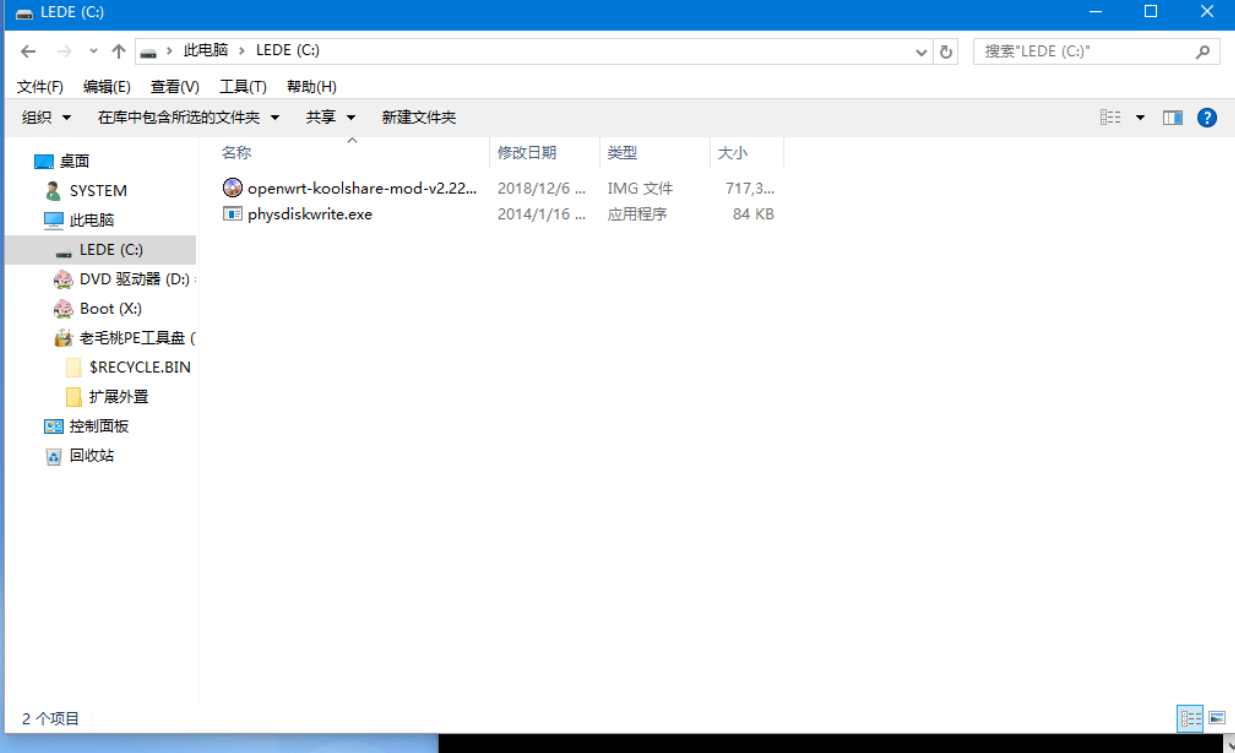Click the 此电脑 computer icon
This screenshot has height=753, width=1235.
point(54,220)
